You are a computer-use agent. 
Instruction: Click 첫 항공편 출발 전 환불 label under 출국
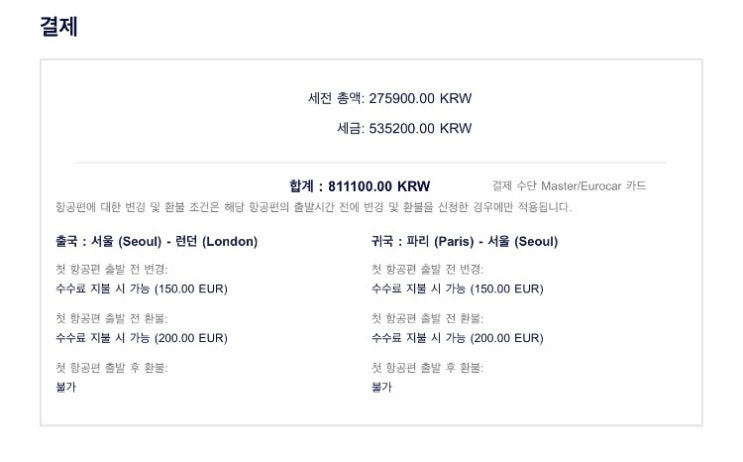point(111,318)
